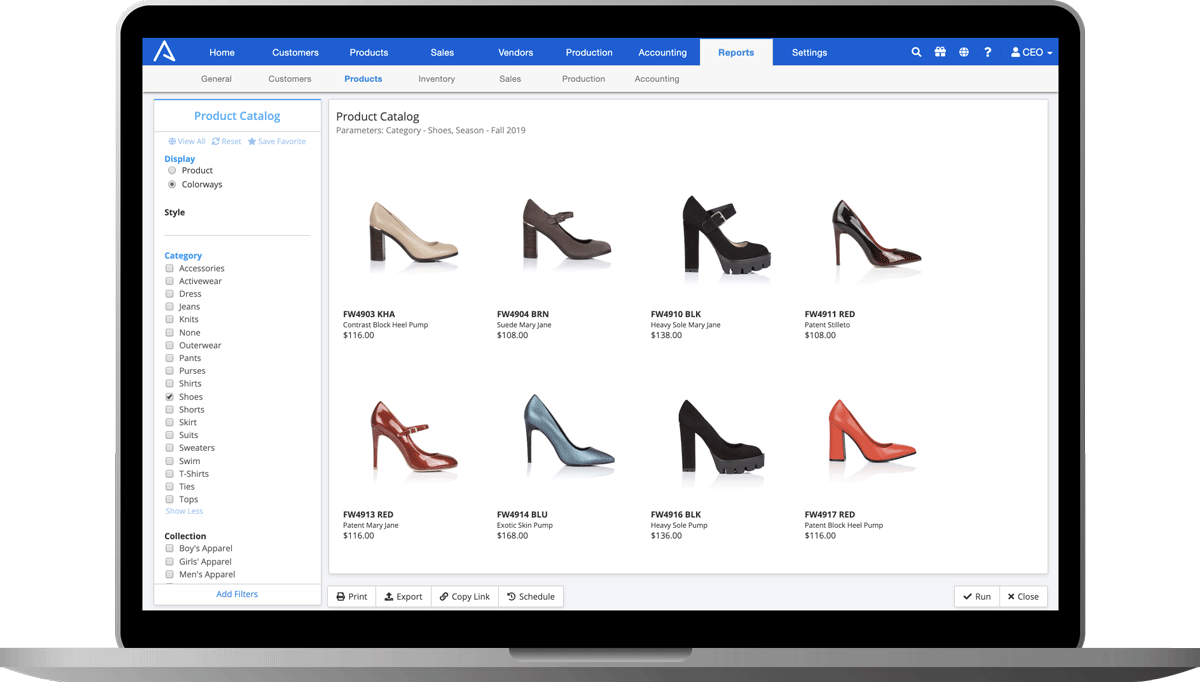Collapse categories with Show Less
The width and height of the screenshot is (1200, 682).
click(184, 511)
